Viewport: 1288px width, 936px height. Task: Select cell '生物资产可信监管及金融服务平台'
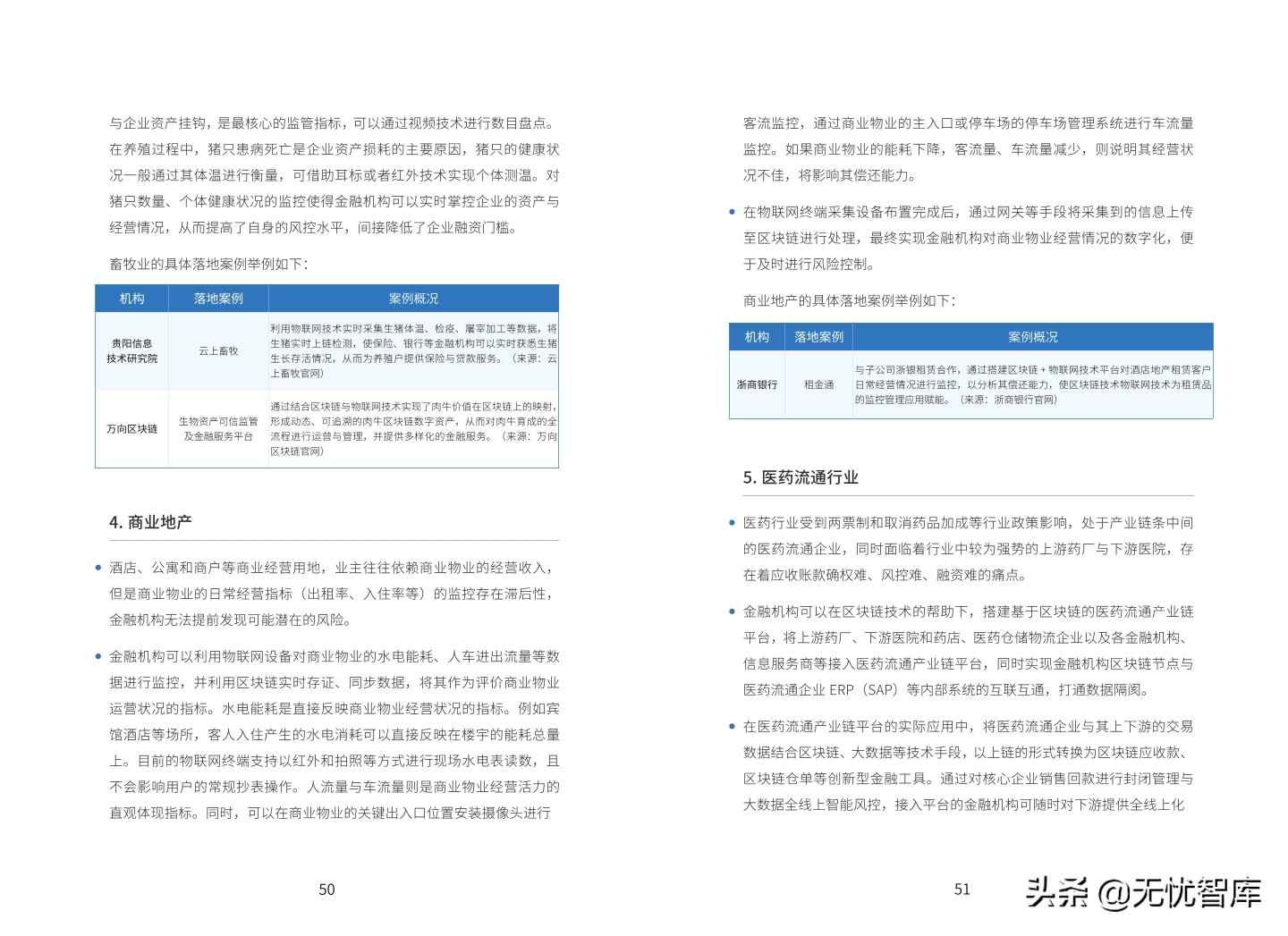218,429
